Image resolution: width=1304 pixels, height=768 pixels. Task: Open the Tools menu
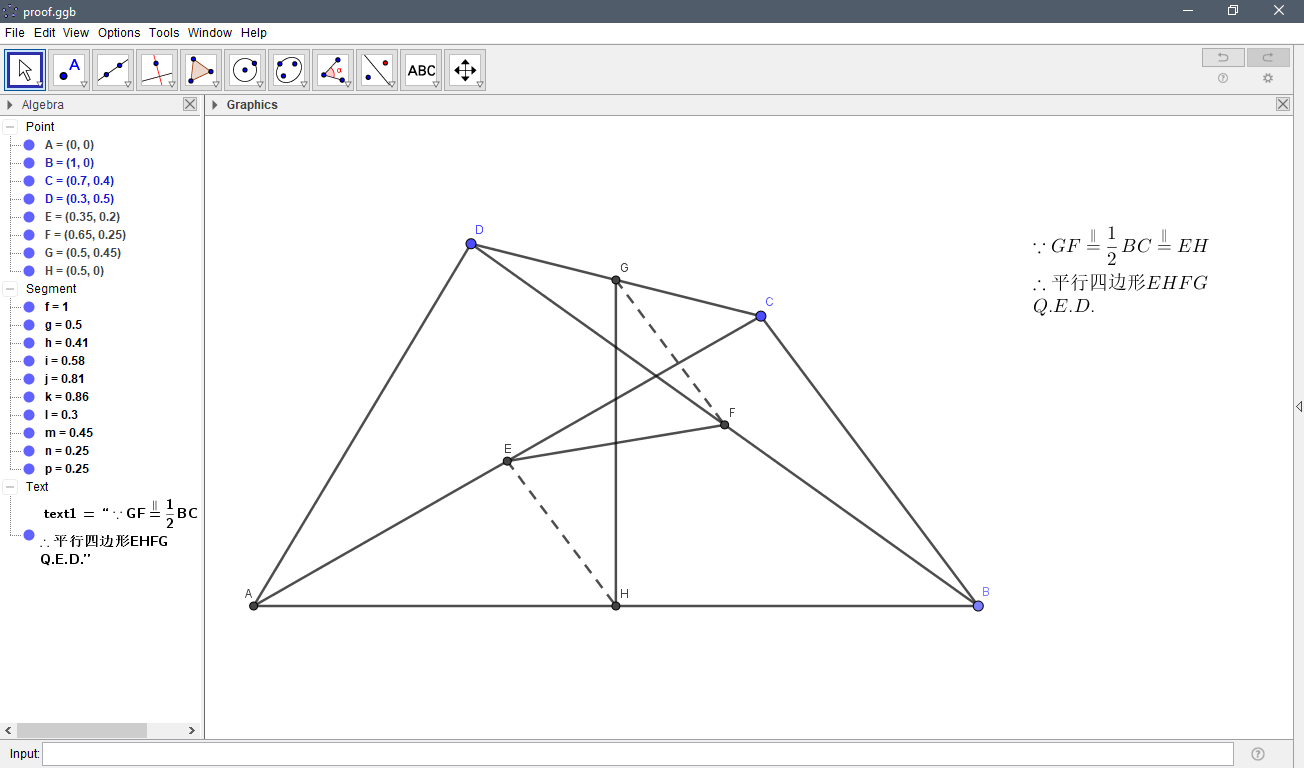pyautogui.click(x=163, y=32)
